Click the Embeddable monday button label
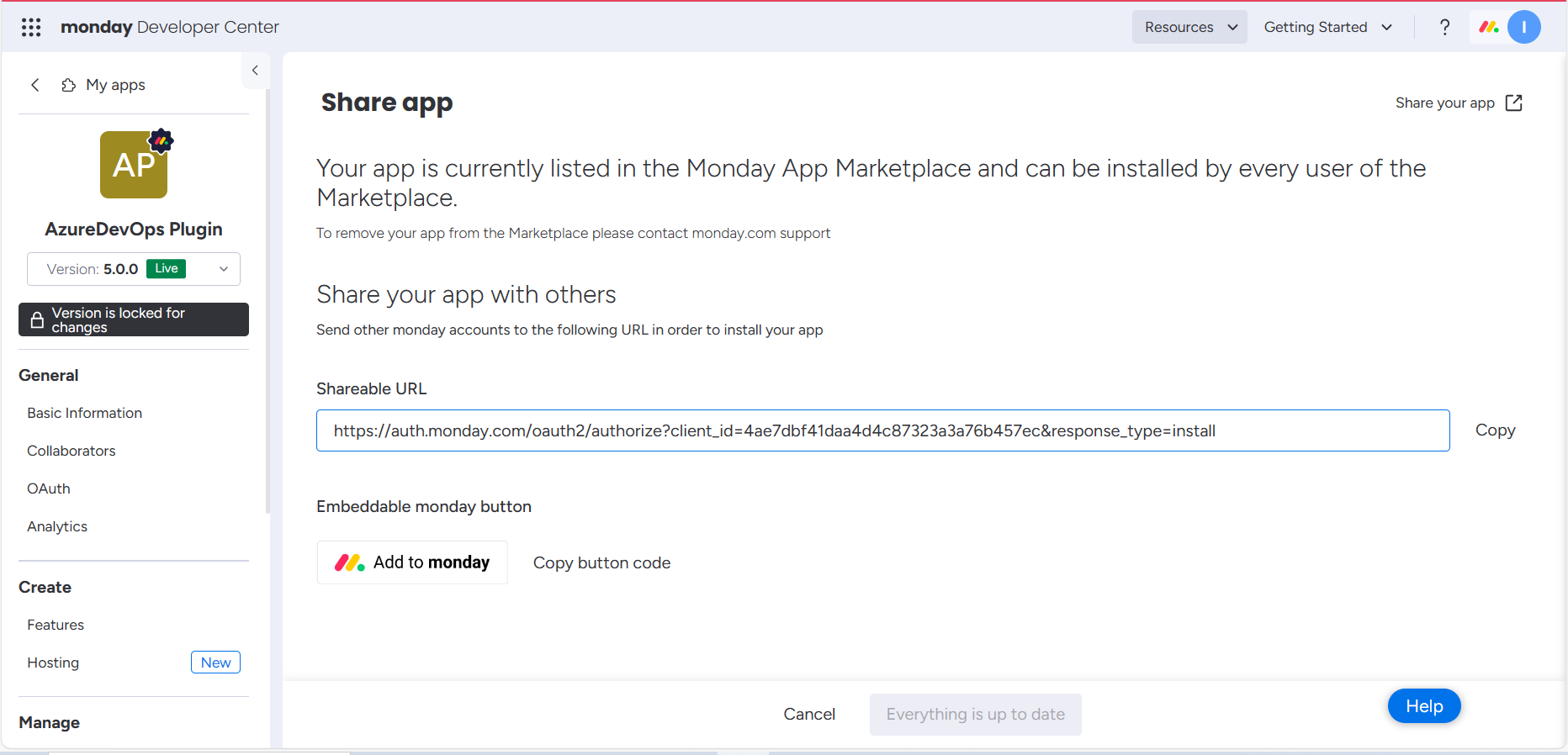 point(424,506)
